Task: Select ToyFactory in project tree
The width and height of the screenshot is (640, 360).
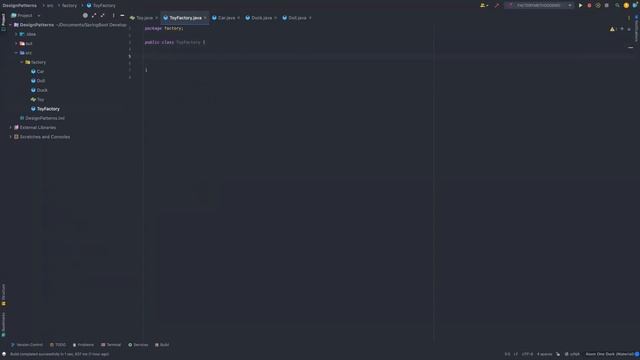Action: (x=48, y=109)
